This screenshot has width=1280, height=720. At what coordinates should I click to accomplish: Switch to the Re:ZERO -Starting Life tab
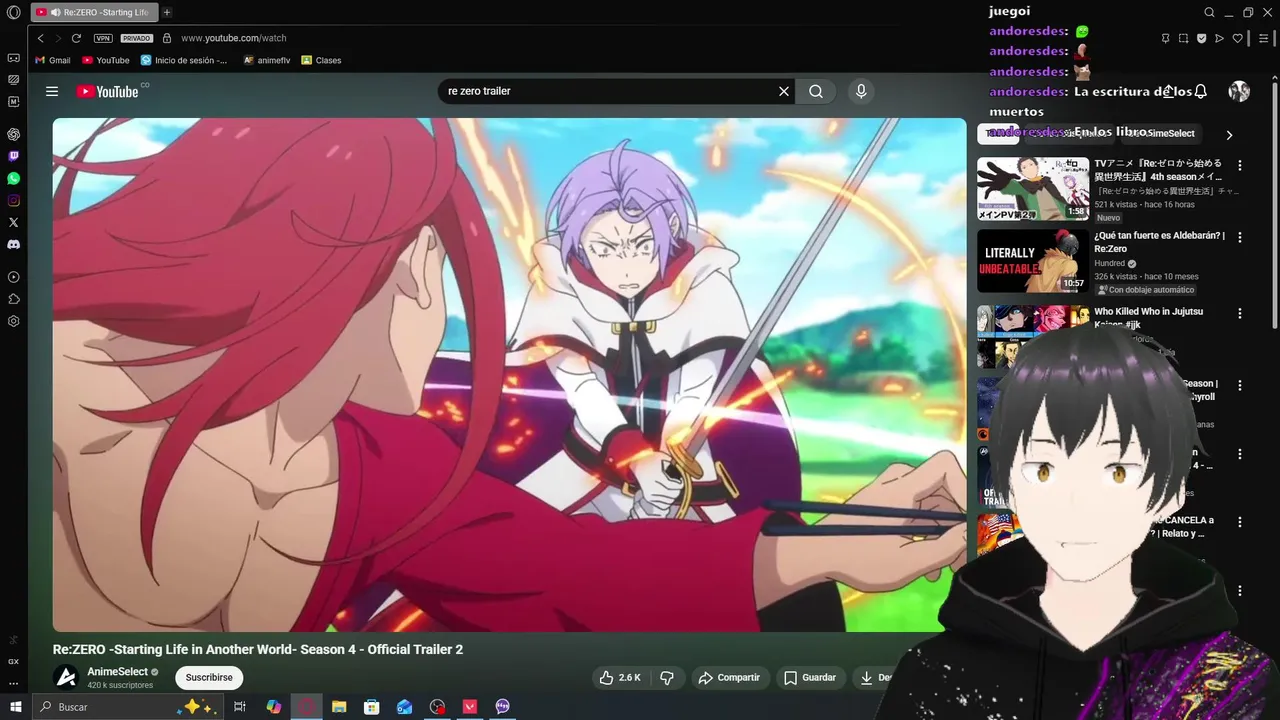pyautogui.click(x=95, y=12)
